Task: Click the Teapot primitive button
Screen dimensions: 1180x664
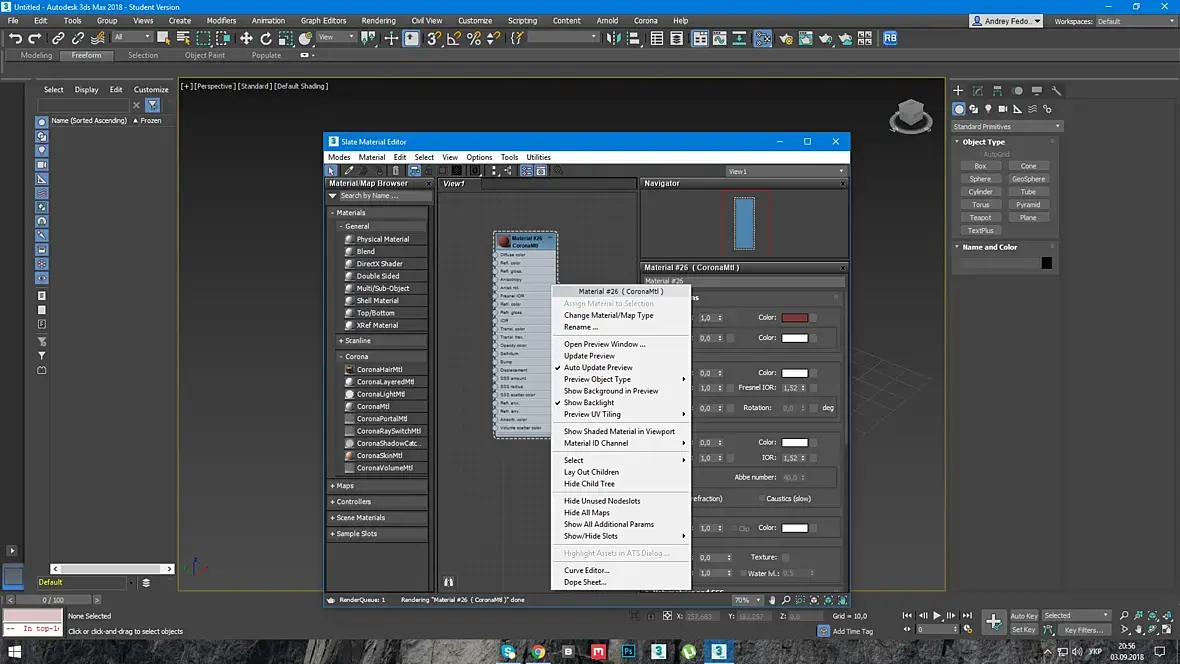Action: point(980,217)
